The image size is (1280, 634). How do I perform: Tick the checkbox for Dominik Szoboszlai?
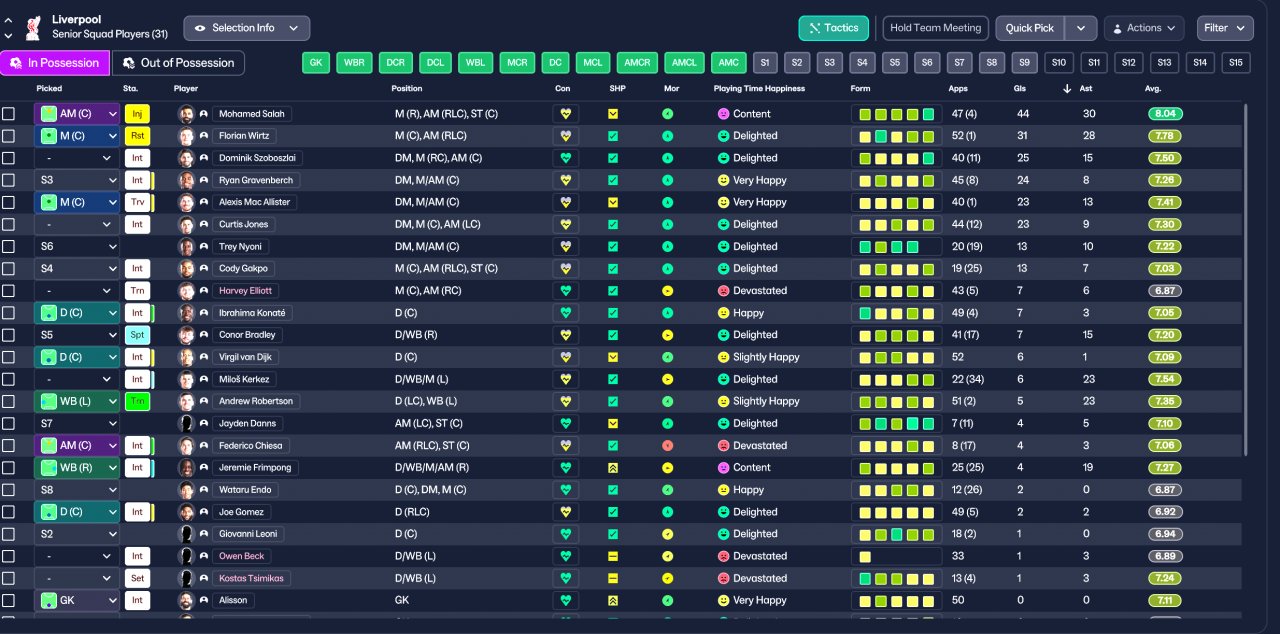point(9,158)
